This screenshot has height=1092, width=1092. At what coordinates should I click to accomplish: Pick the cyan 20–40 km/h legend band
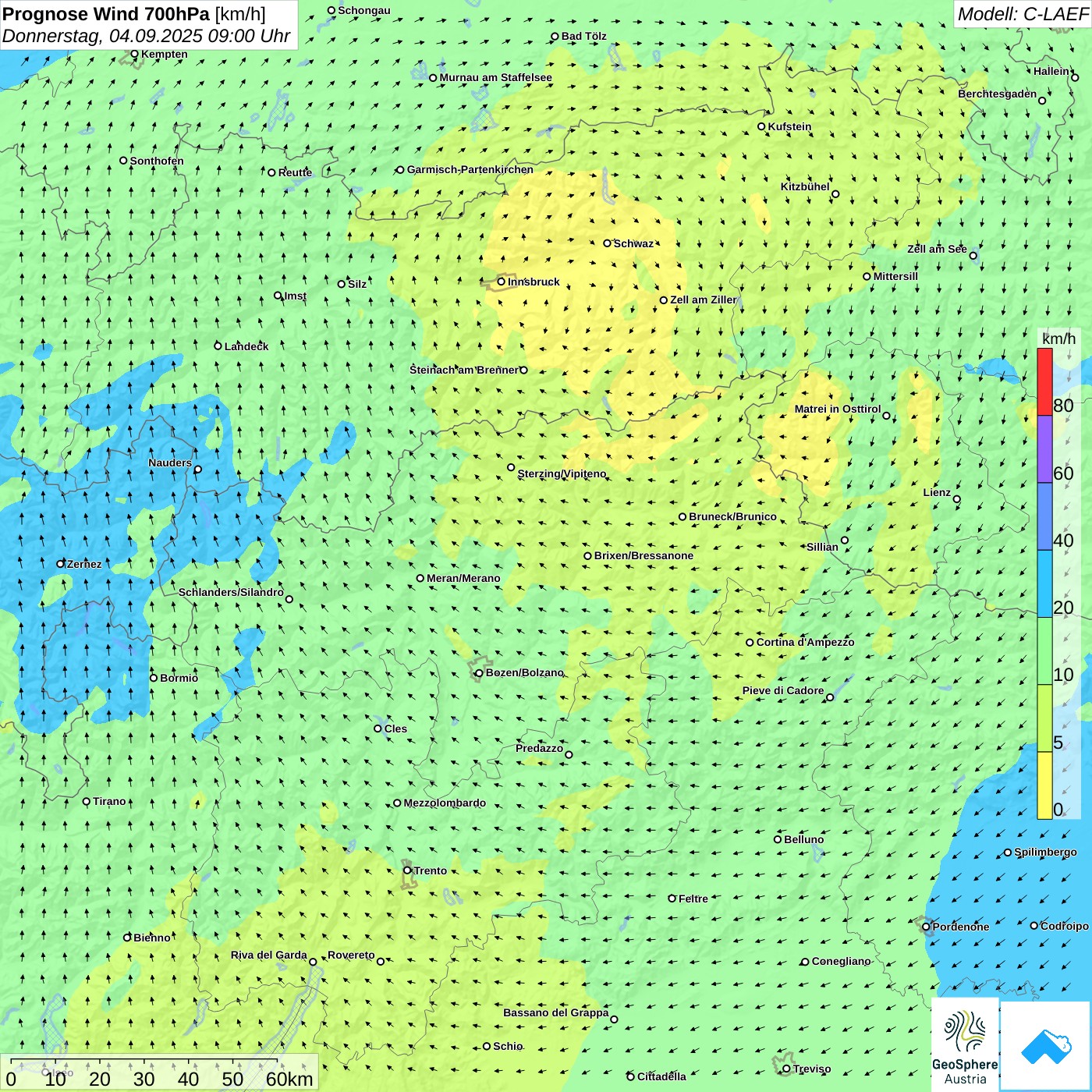click(x=1044, y=584)
